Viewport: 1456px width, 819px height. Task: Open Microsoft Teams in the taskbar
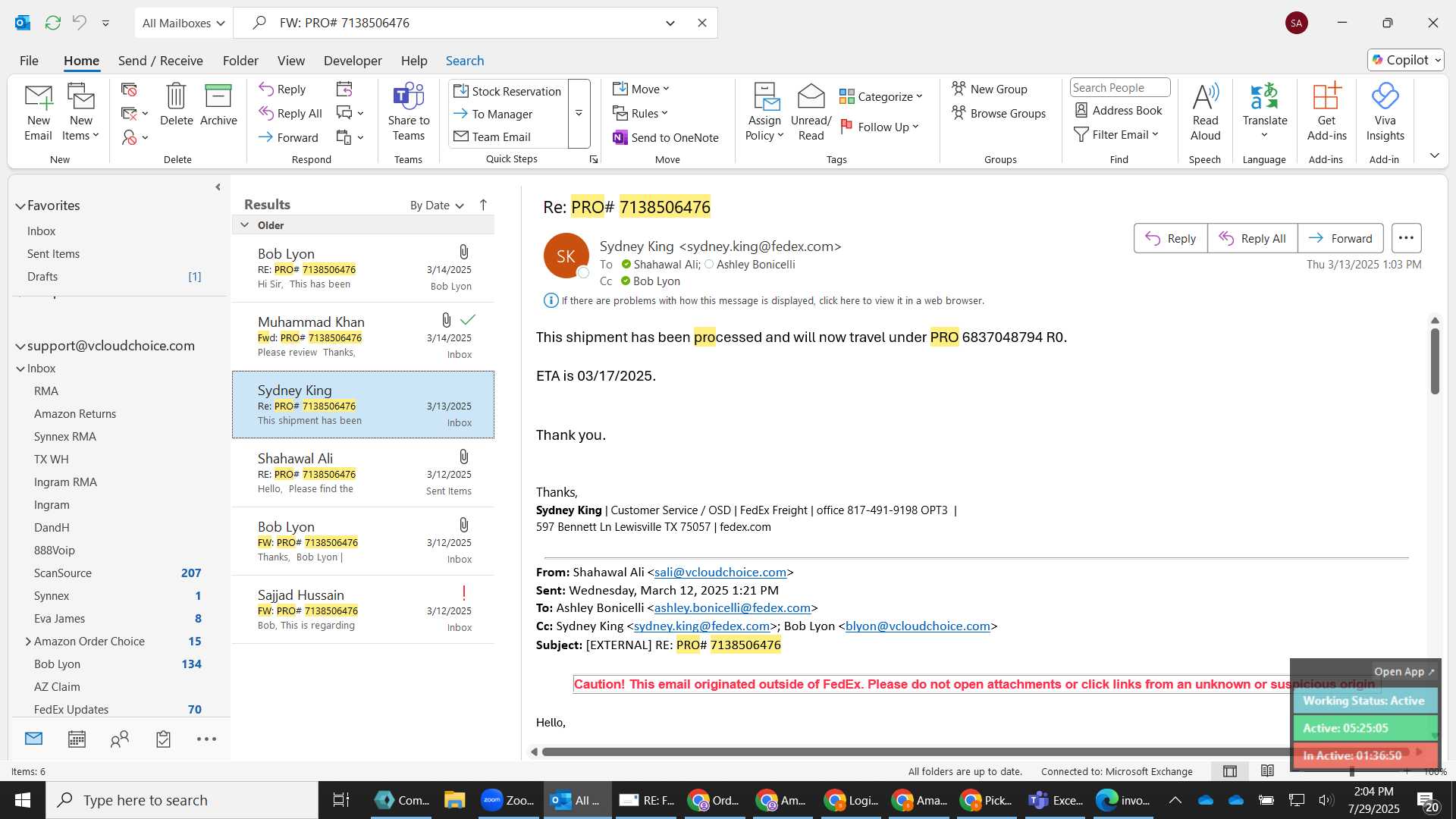pyautogui.click(x=1056, y=800)
